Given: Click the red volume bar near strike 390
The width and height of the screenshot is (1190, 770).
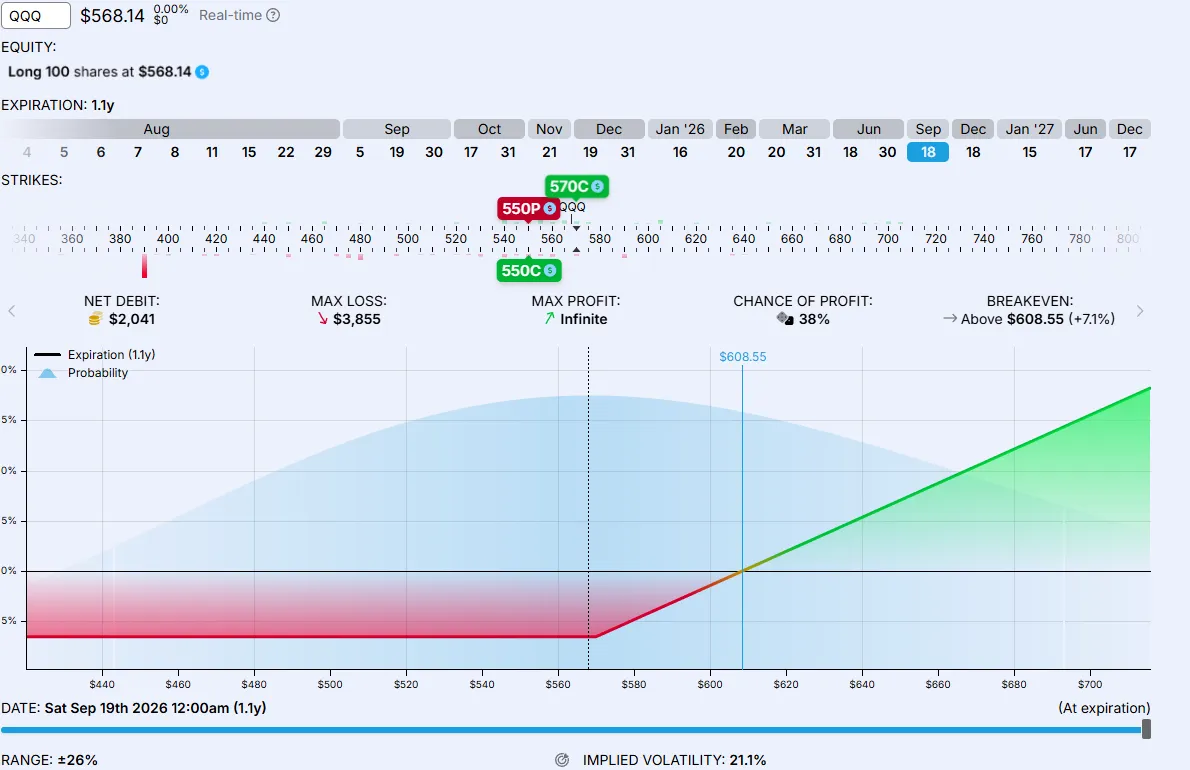Looking at the screenshot, I should click(x=144, y=266).
